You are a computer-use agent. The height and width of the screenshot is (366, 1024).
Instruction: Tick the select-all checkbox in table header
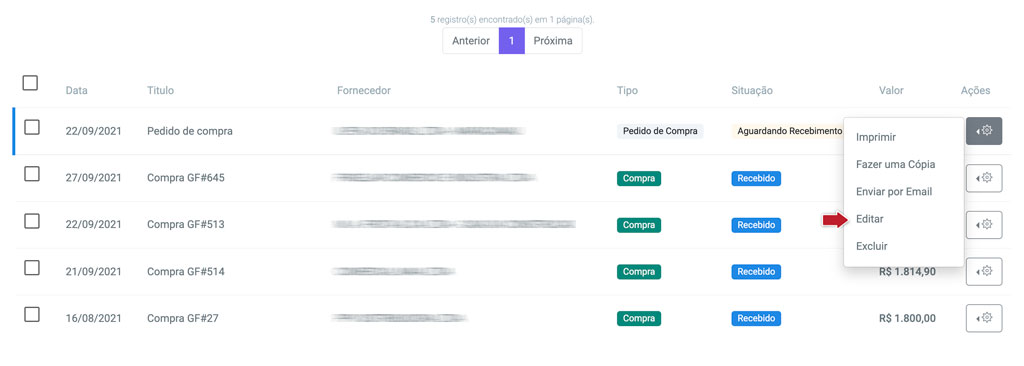coord(30,83)
